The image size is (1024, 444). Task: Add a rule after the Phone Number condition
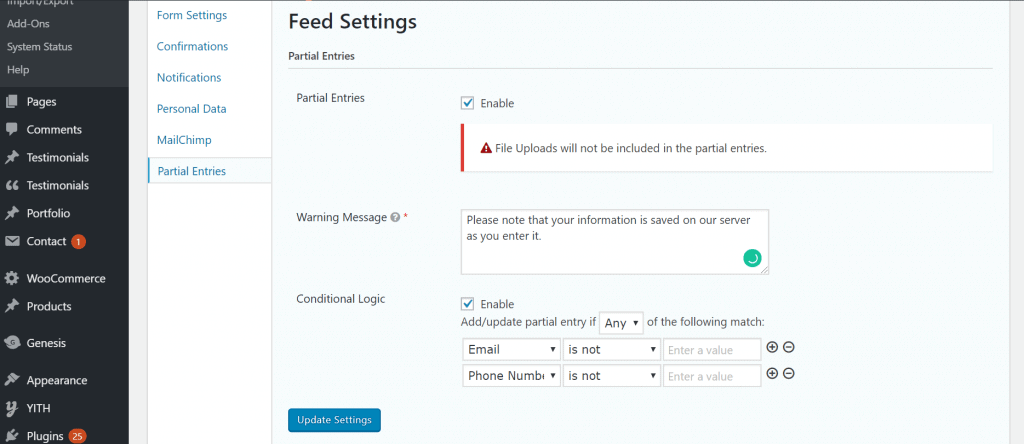(772, 373)
